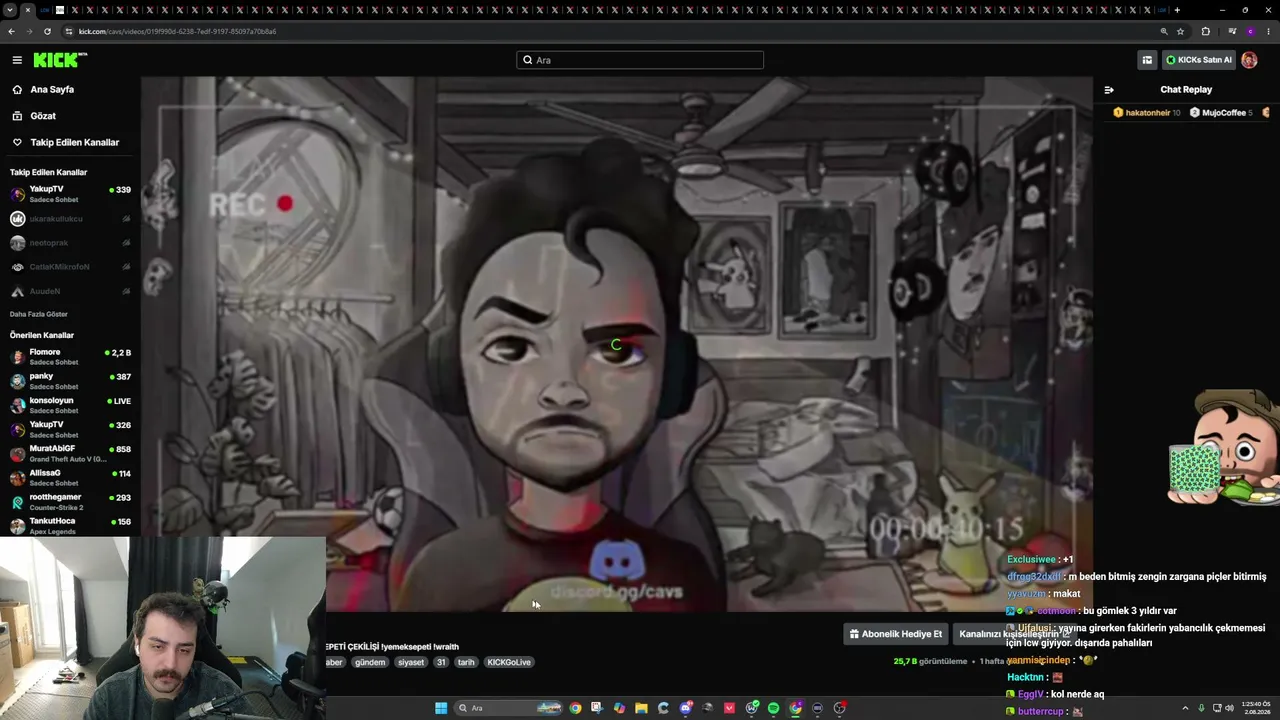Click the browser back button

[x=11, y=31]
